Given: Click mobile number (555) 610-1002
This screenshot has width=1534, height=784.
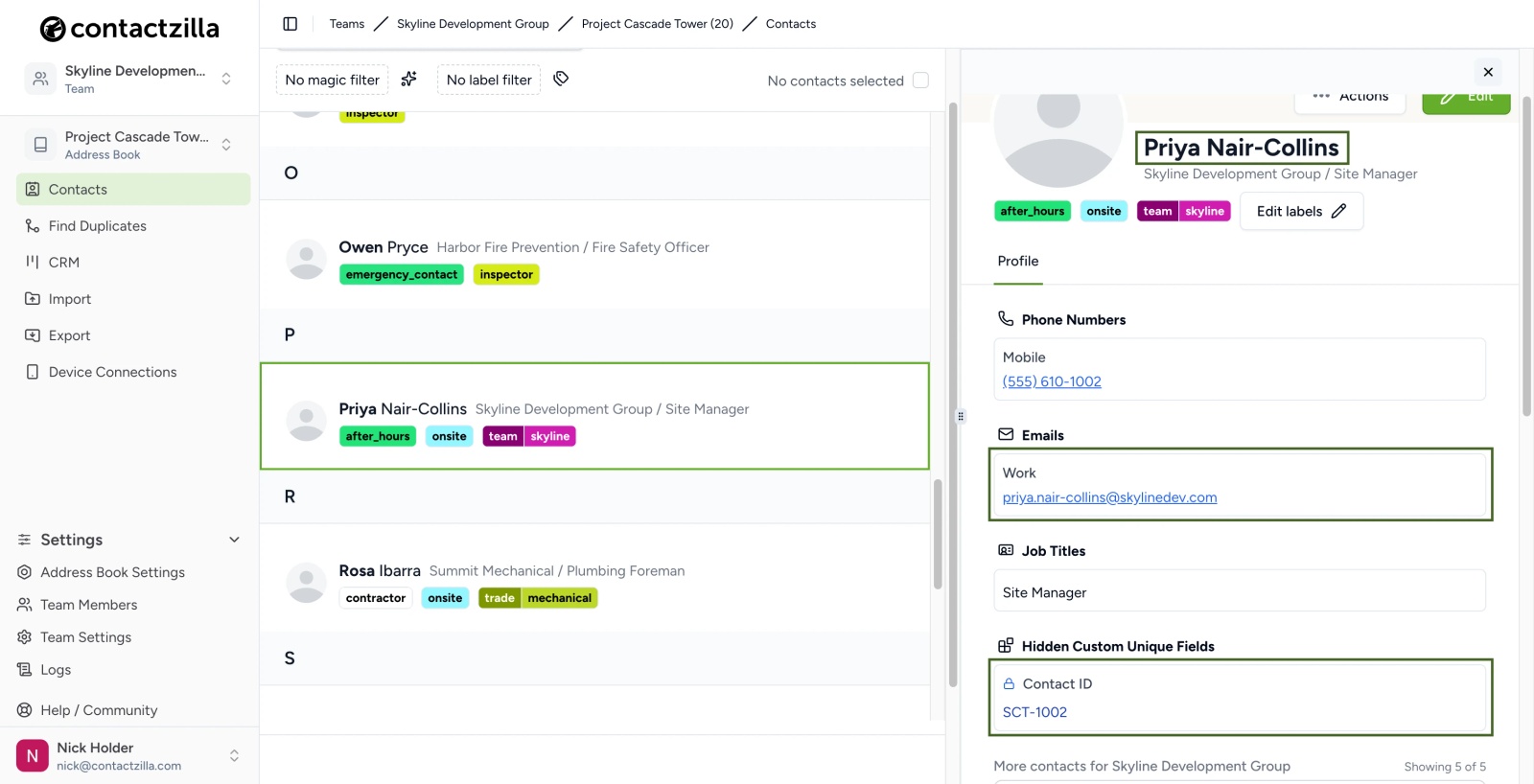Looking at the screenshot, I should 1052,381.
